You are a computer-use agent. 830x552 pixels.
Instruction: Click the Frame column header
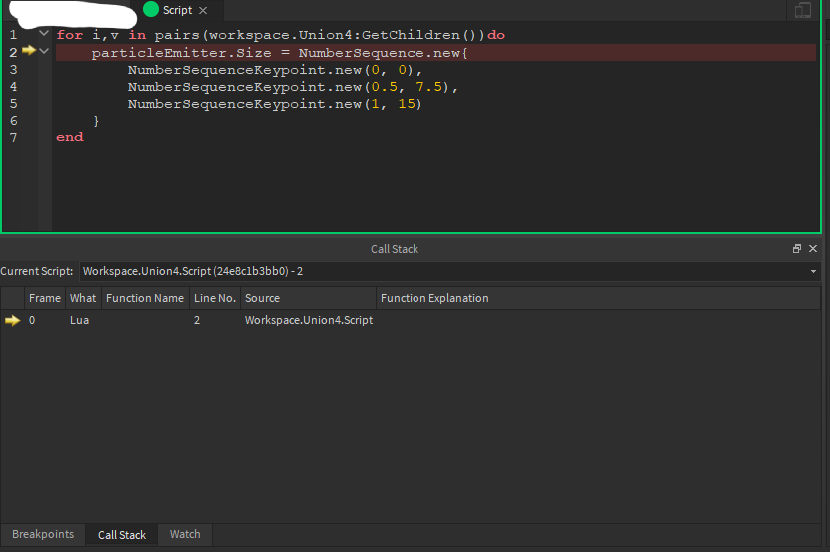45,298
